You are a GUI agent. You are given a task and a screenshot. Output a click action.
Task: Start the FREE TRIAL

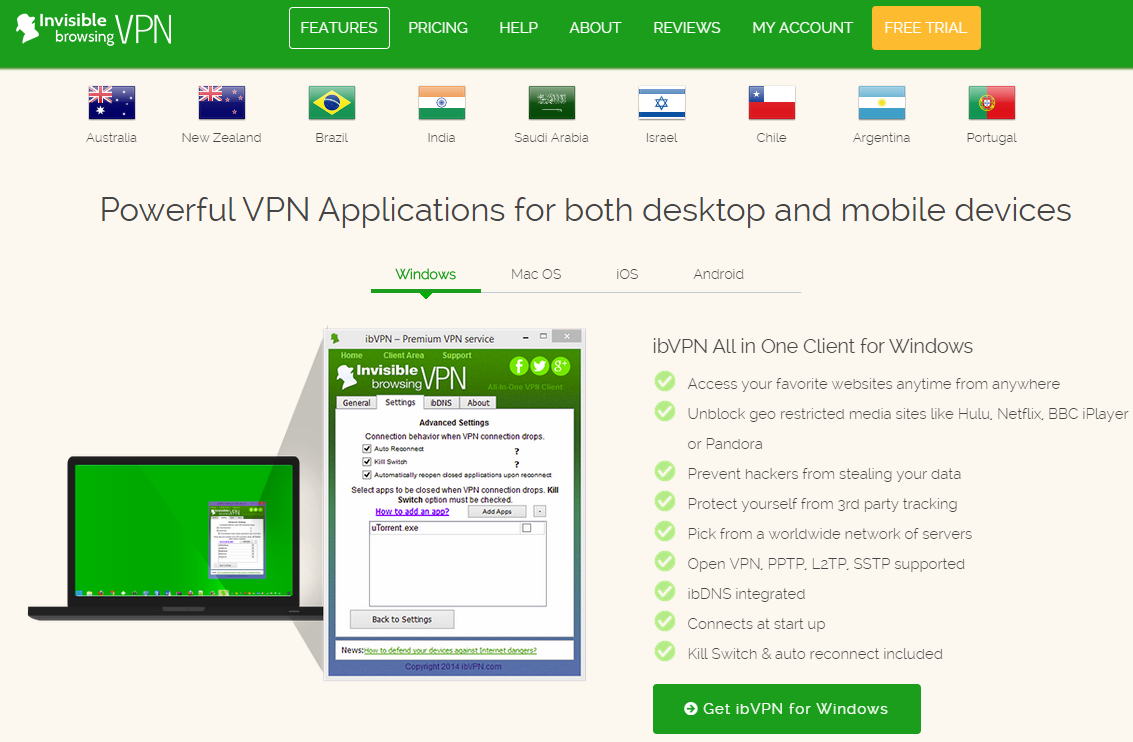point(926,28)
